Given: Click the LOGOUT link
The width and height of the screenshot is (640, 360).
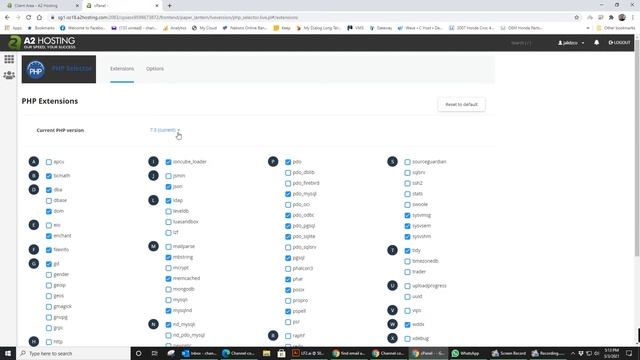Looking at the screenshot, I should pyautogui.click(x=619, y=42).
